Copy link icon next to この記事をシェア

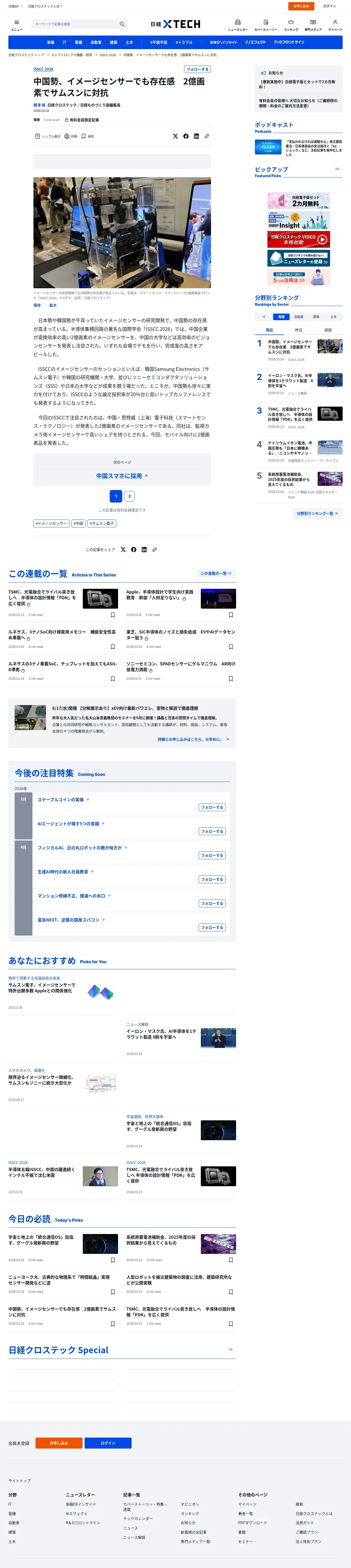(155, 550)
